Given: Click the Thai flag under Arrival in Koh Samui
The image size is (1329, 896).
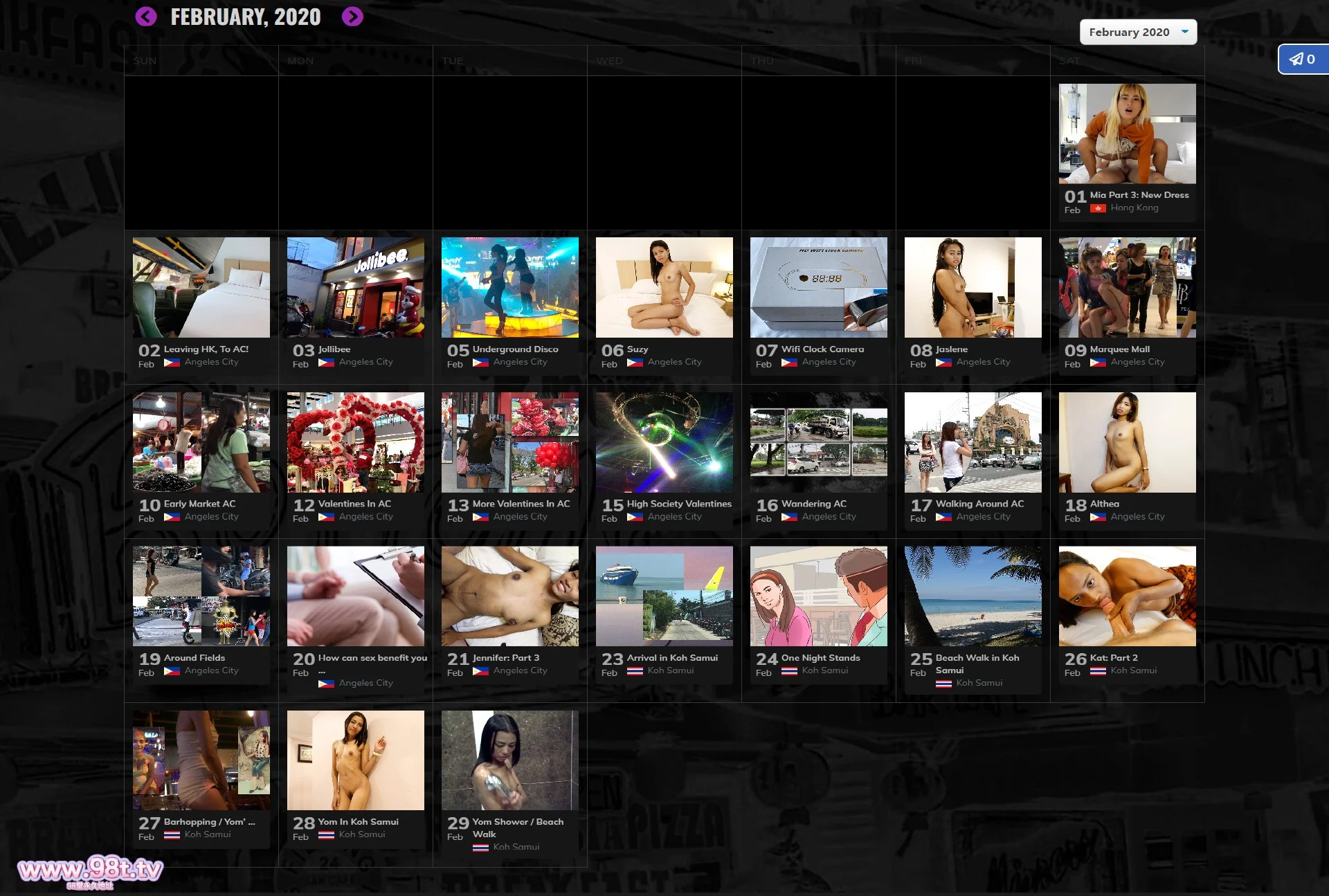Looking at the screenshot, I should (x=635, y=671).
